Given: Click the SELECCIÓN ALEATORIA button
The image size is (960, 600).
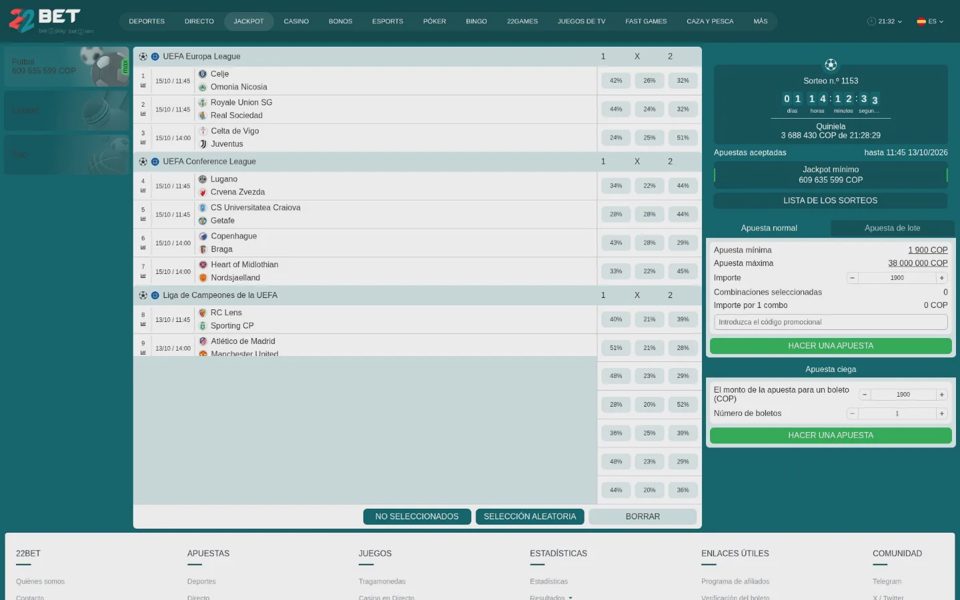Looking at the screenshot, I should [x=530, y=517].
